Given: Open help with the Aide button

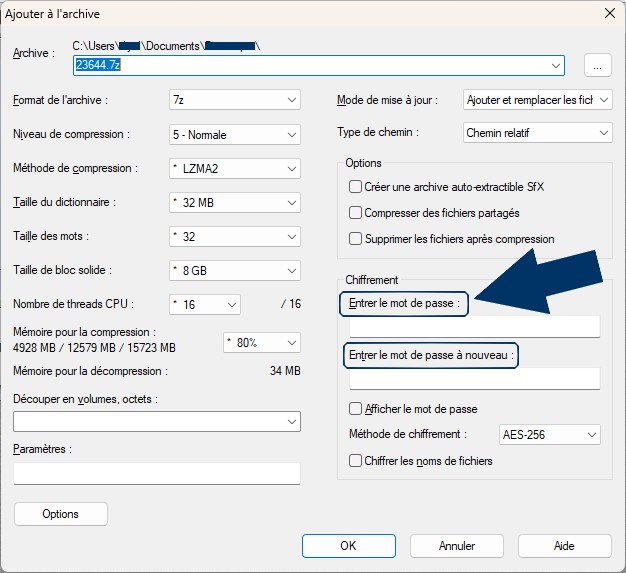Looking at the screenshot, I should (565, 546).
